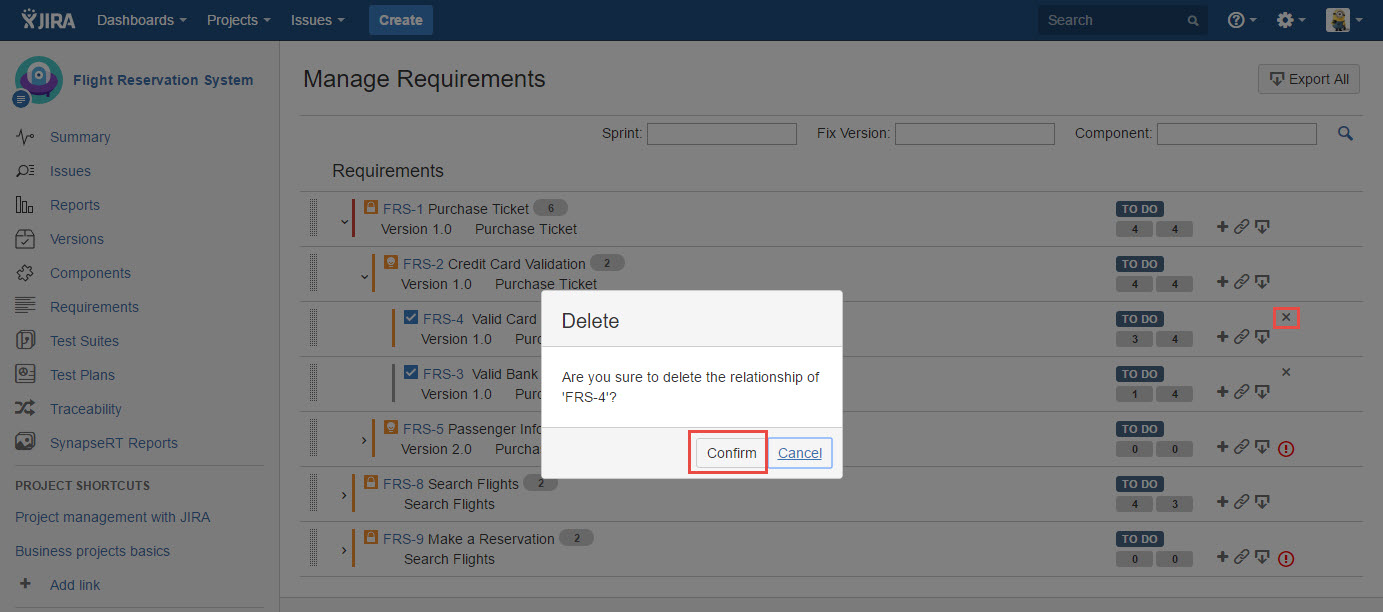This screenshot has width=1383, height=612.
Task: Click the link icon in FRS-8 row
Action: pyautogui.click(x=1241, y=502)
